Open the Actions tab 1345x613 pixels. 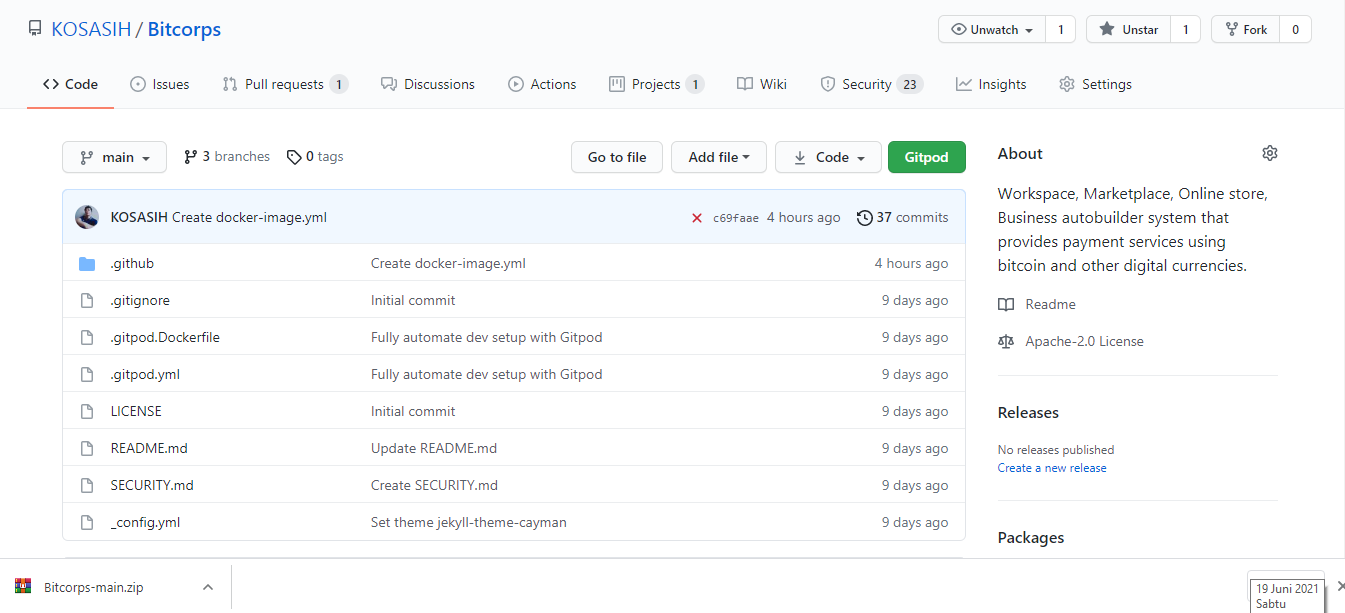[x=542, y=84]
